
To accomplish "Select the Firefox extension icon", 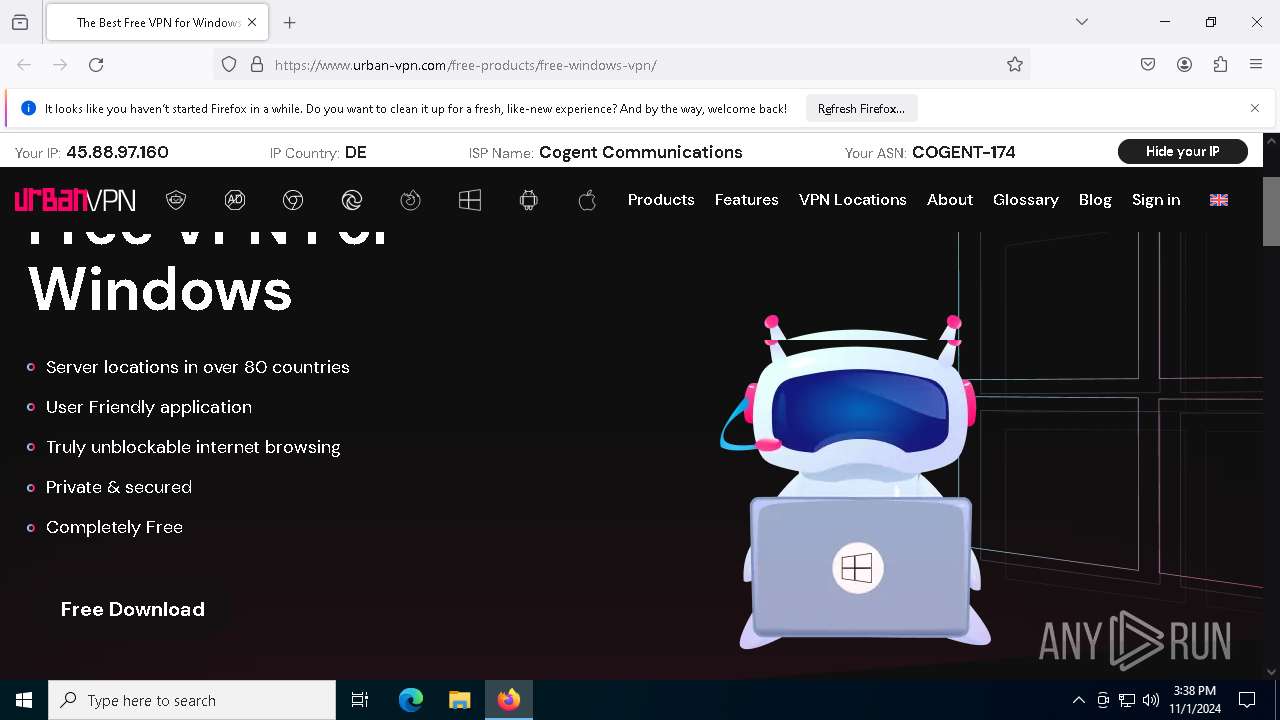I will (411, 200).
